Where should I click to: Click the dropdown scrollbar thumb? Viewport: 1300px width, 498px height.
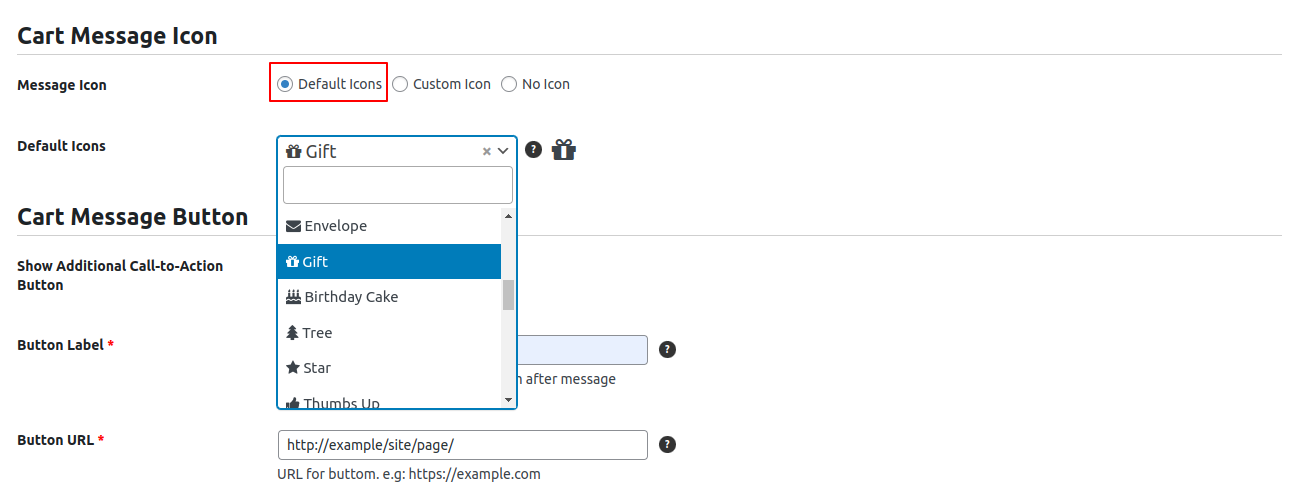(x=508, y=295)
